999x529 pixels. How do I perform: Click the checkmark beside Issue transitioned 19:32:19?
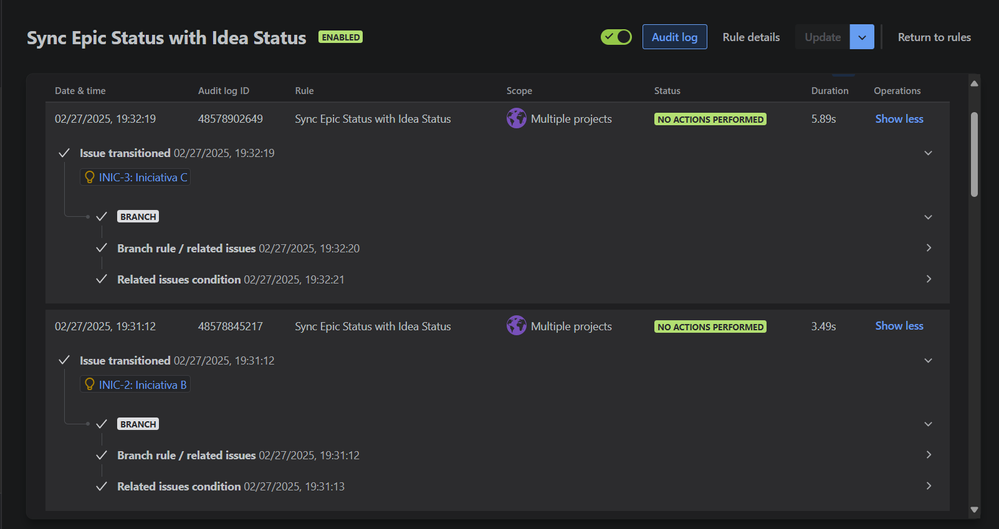pyautogui.click(x=64, y=153)
